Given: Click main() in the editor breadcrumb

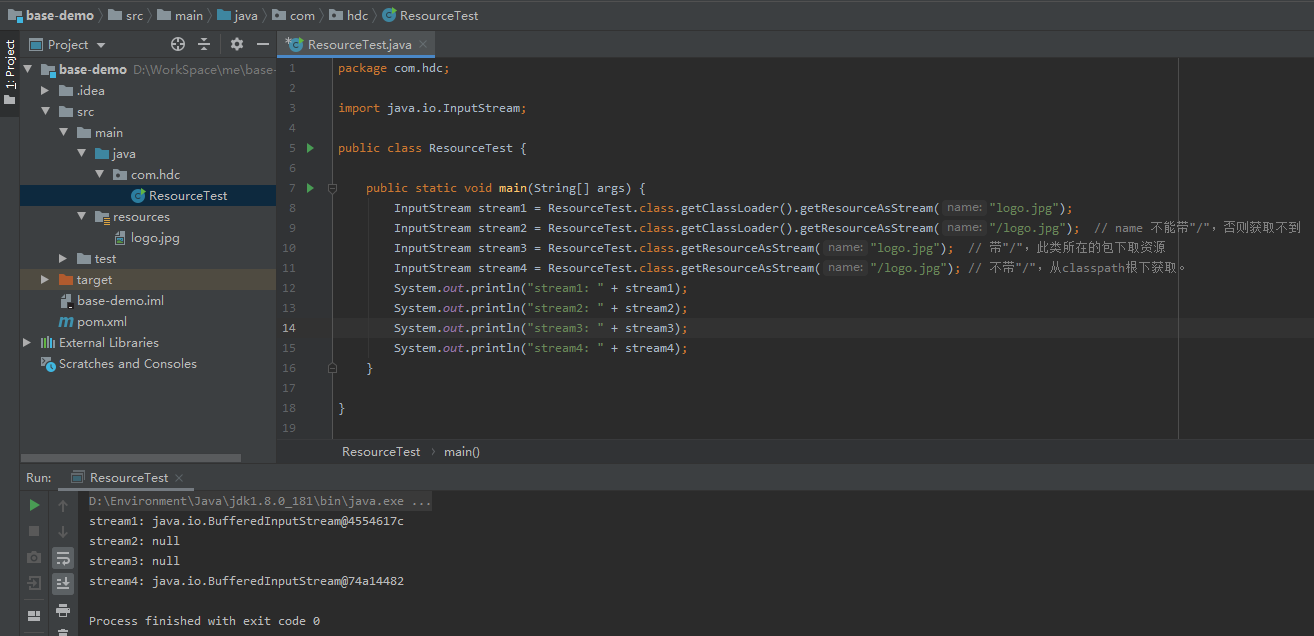Looking at the screenshot, I should coord(462,452).
